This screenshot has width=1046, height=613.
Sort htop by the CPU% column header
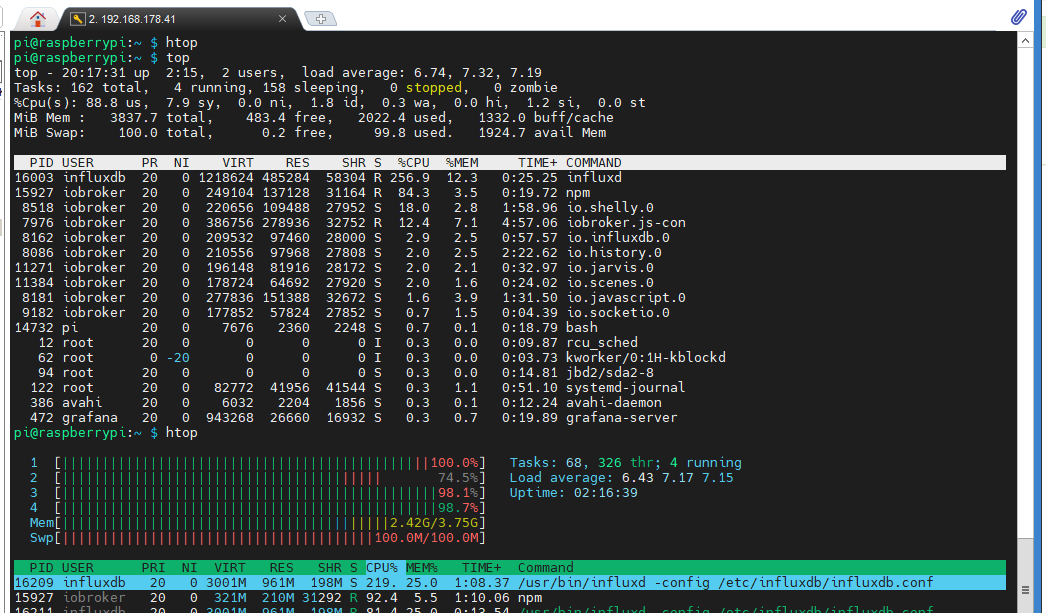click(x=382, y=567)
